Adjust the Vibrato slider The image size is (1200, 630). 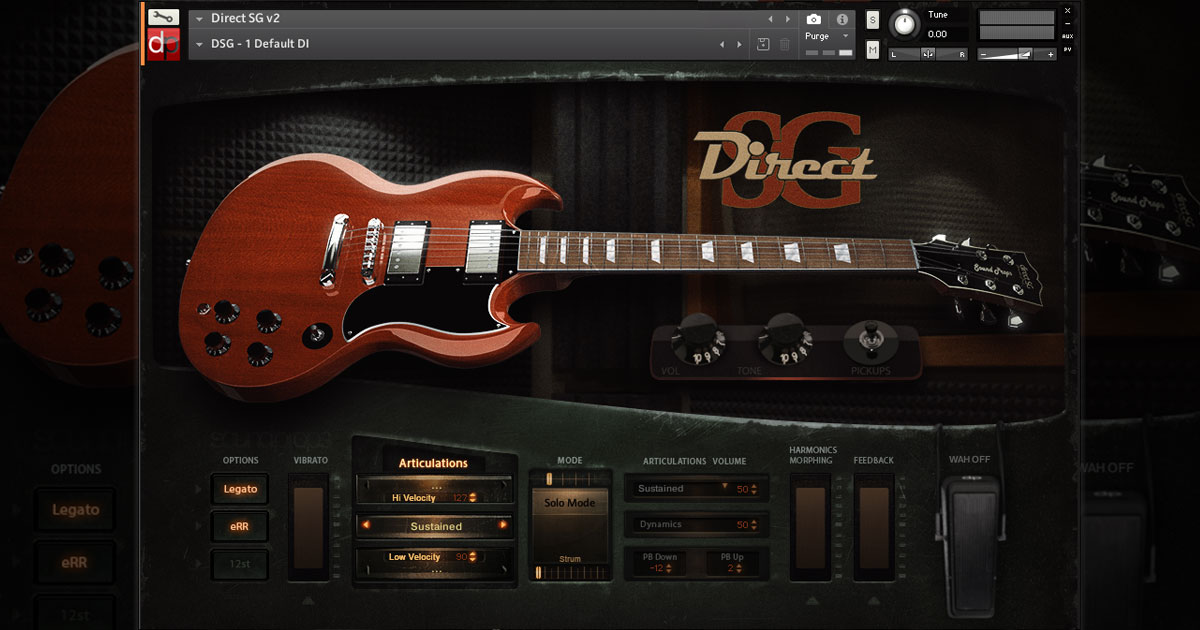pyautogui.click(x=309, y=530)
